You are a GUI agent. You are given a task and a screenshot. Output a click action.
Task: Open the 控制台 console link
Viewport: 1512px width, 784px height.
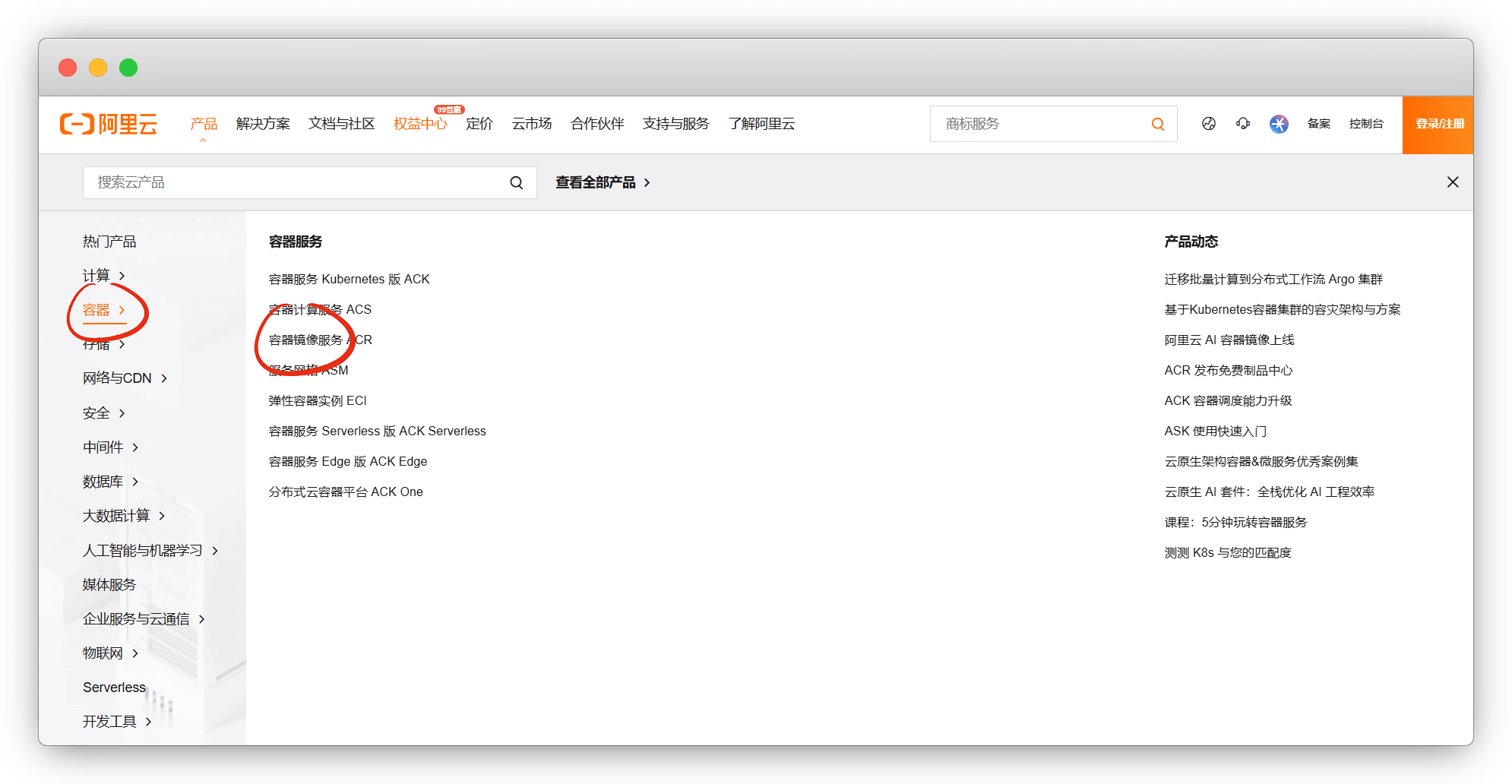[1366, 124]
